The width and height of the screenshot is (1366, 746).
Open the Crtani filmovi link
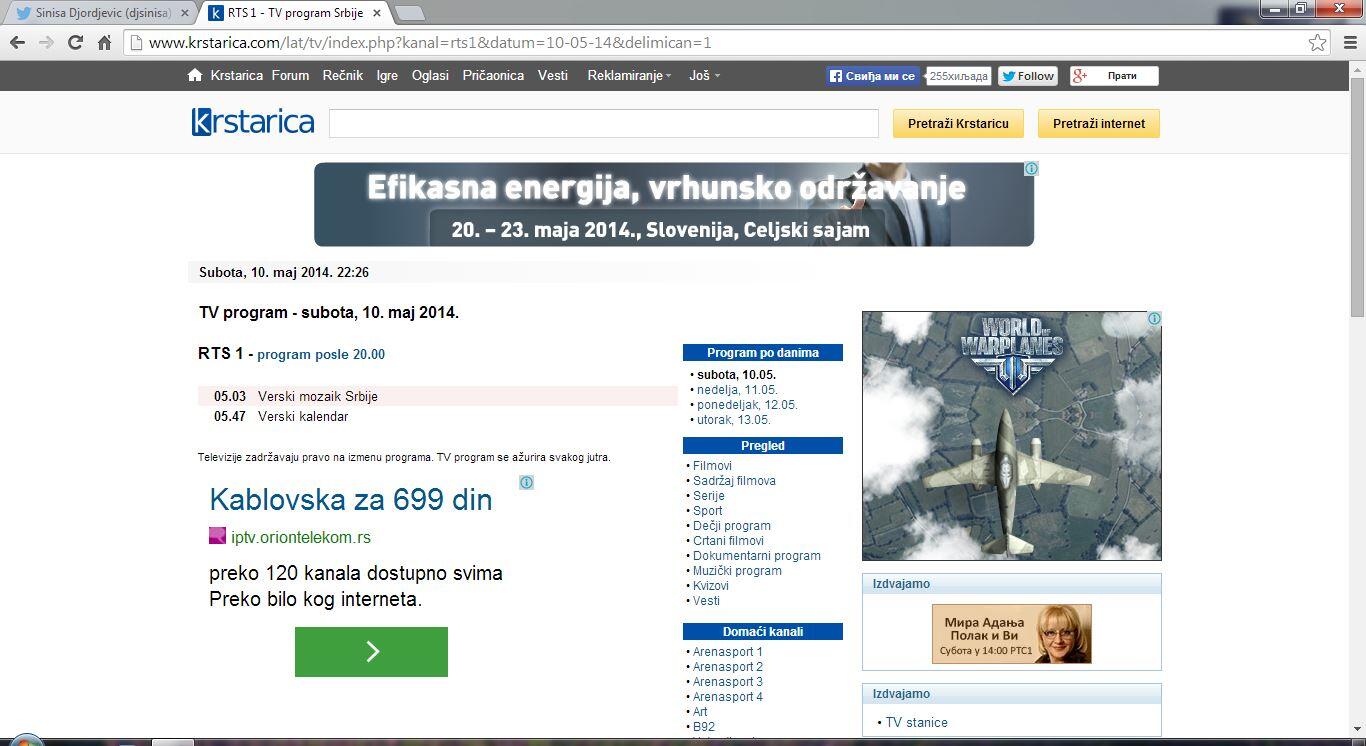pyautogui.click(x=728, y=541)
